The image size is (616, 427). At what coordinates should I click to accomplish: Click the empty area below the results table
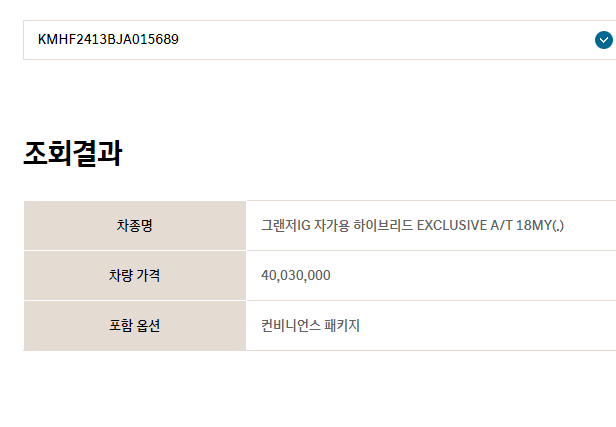308,389
